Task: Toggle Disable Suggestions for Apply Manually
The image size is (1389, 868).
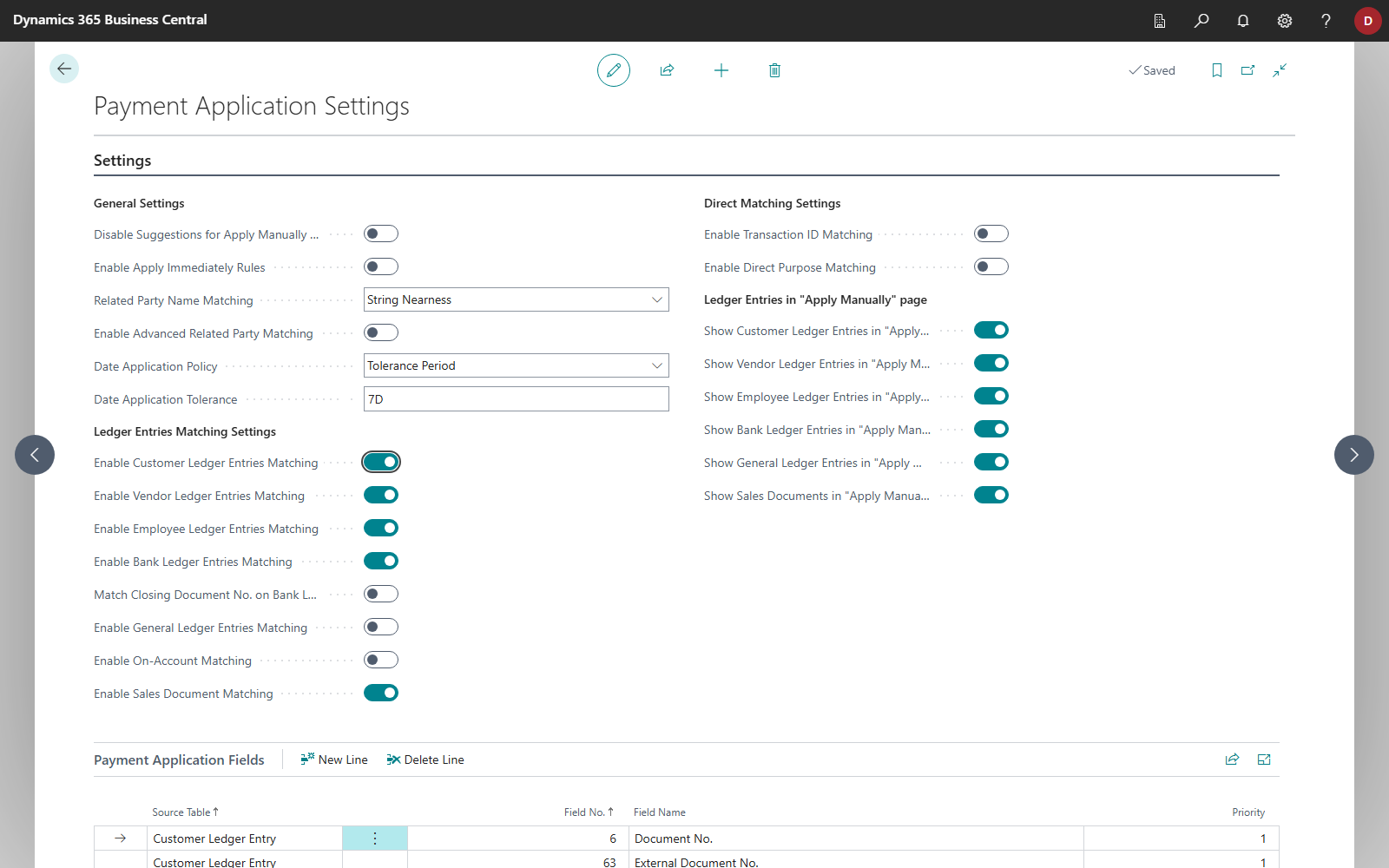Action: (381, 233)
